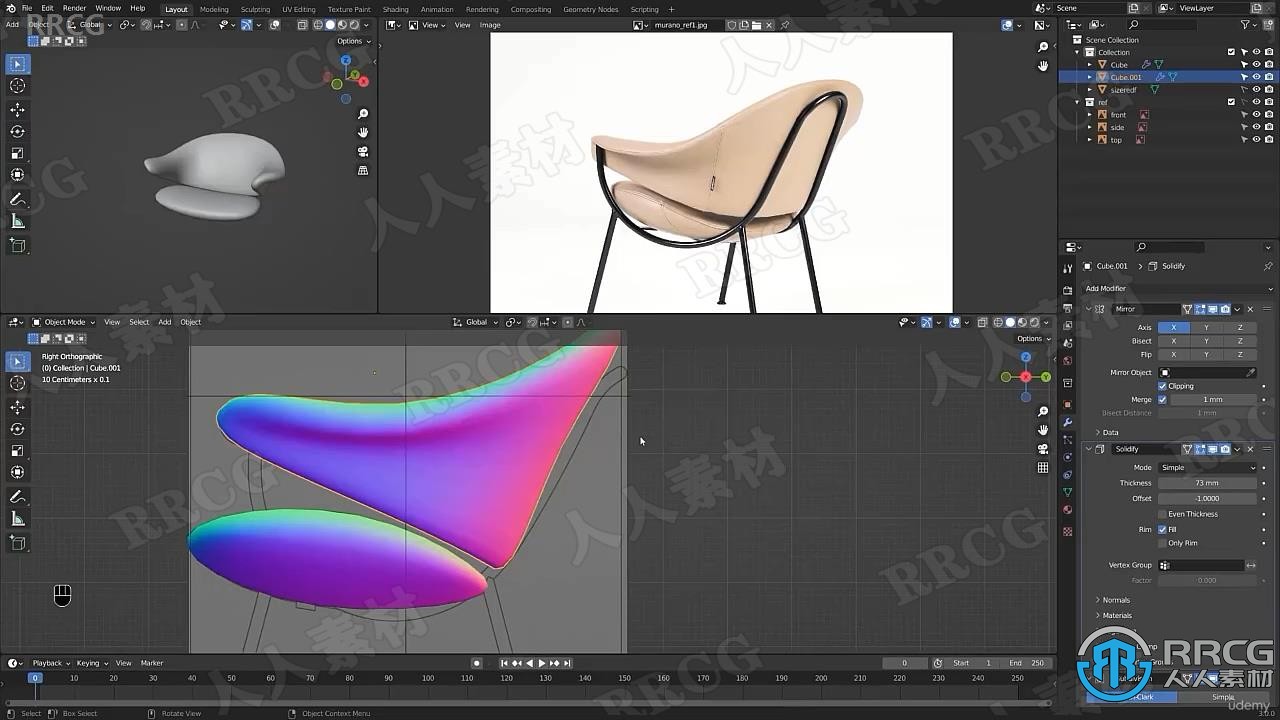The height and width of the screenshot is (720, 1280).
Task: Open Global orientation dropdown in bottom viewport
Action: pos(476,322)
